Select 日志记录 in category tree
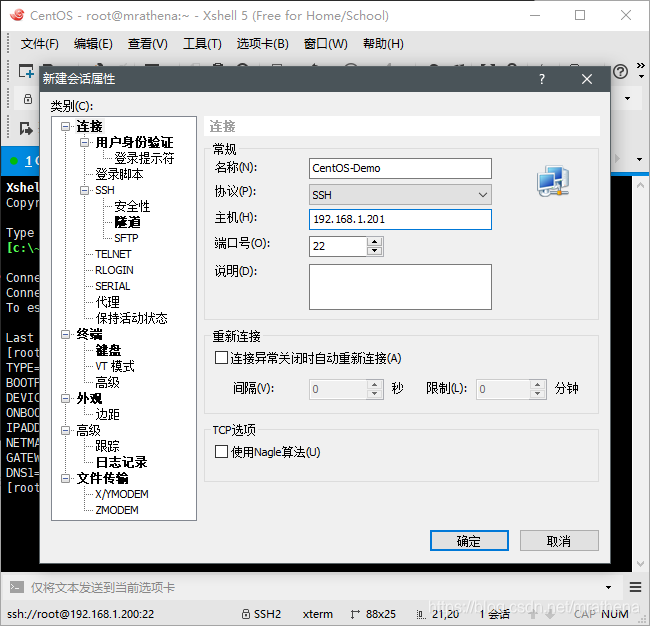This screenshot has height=626, width=650. point(121,462)
